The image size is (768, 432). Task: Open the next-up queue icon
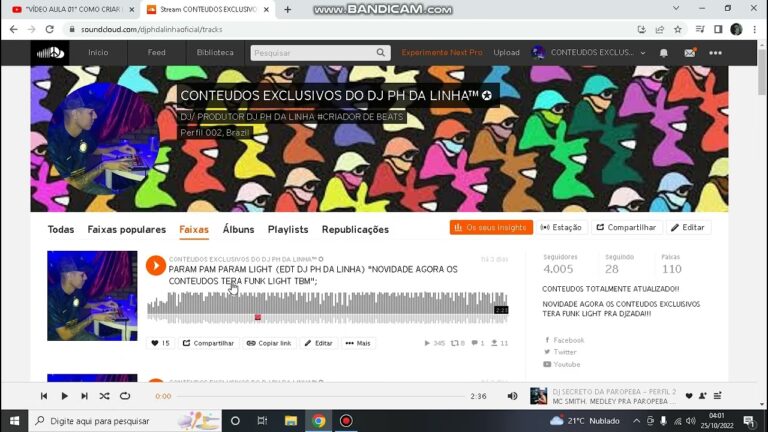(x=718, y=396)
